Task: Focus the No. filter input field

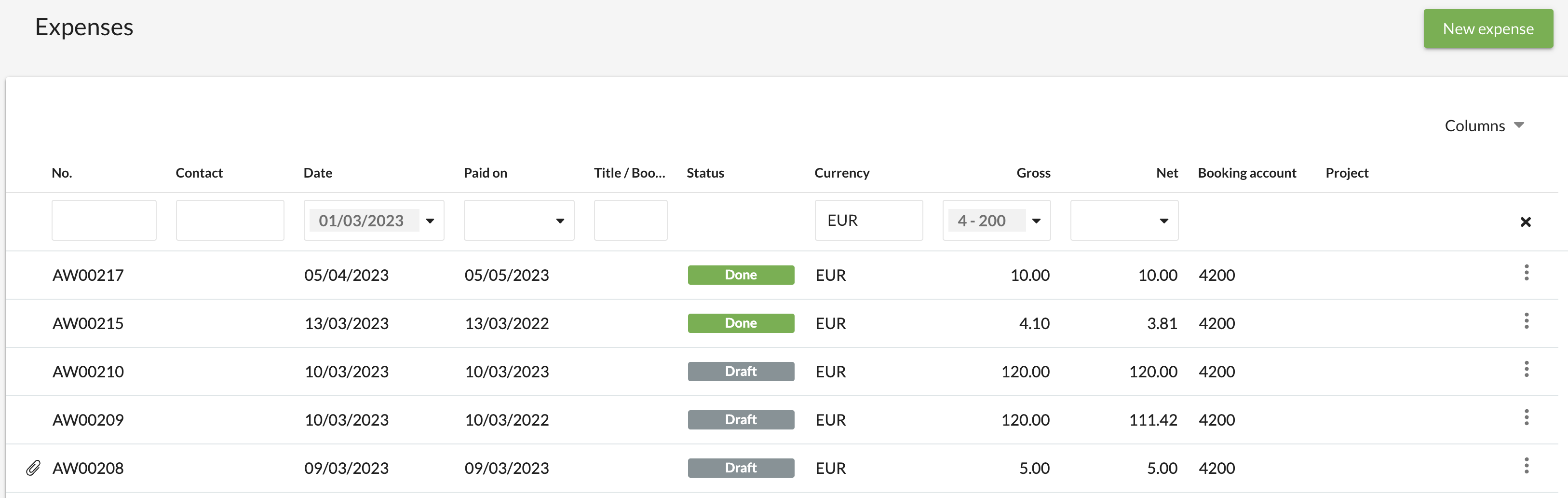Action: (x=104, y=220)
